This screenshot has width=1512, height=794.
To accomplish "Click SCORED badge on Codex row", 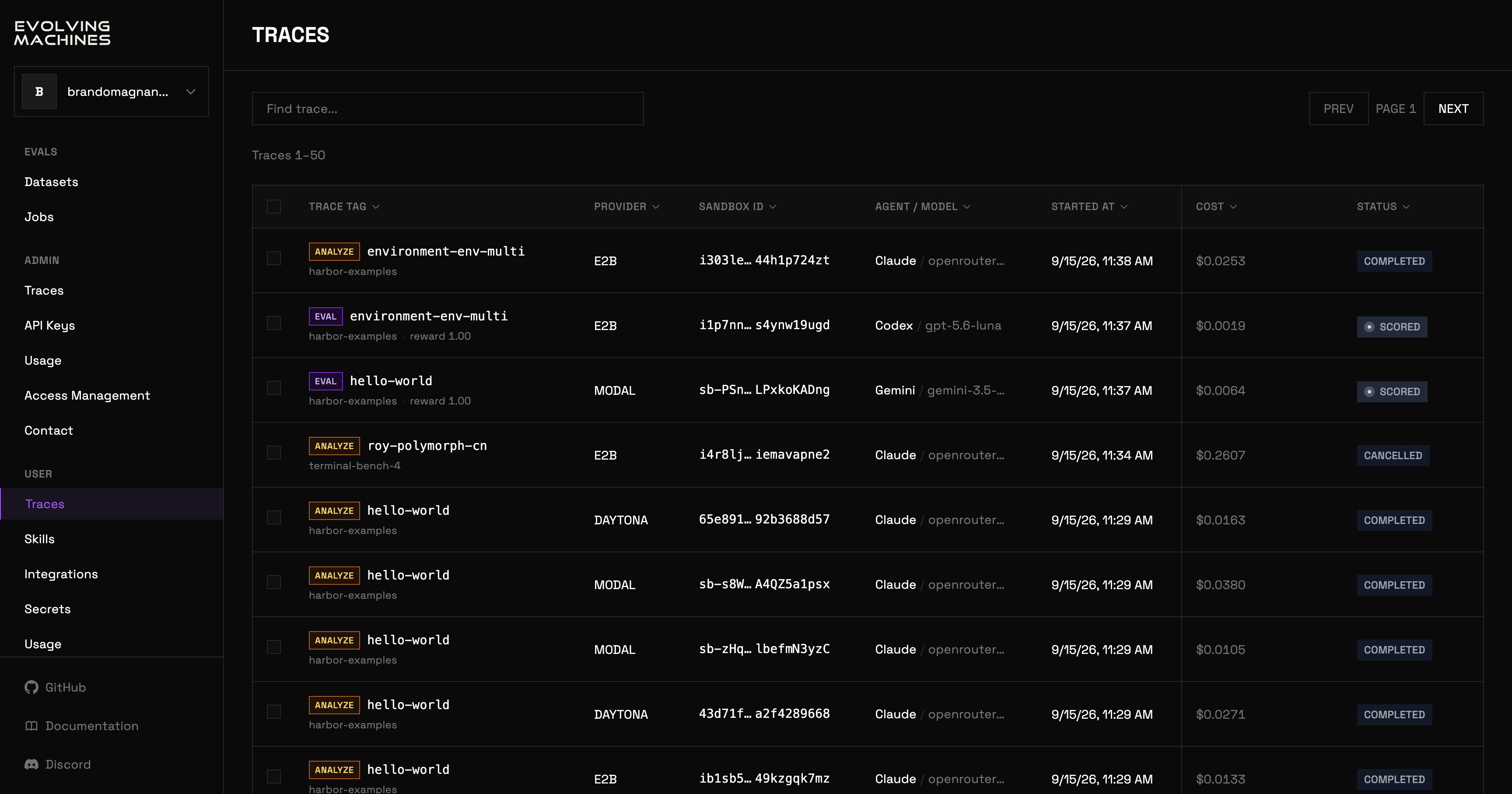I will pos(1392,327).
